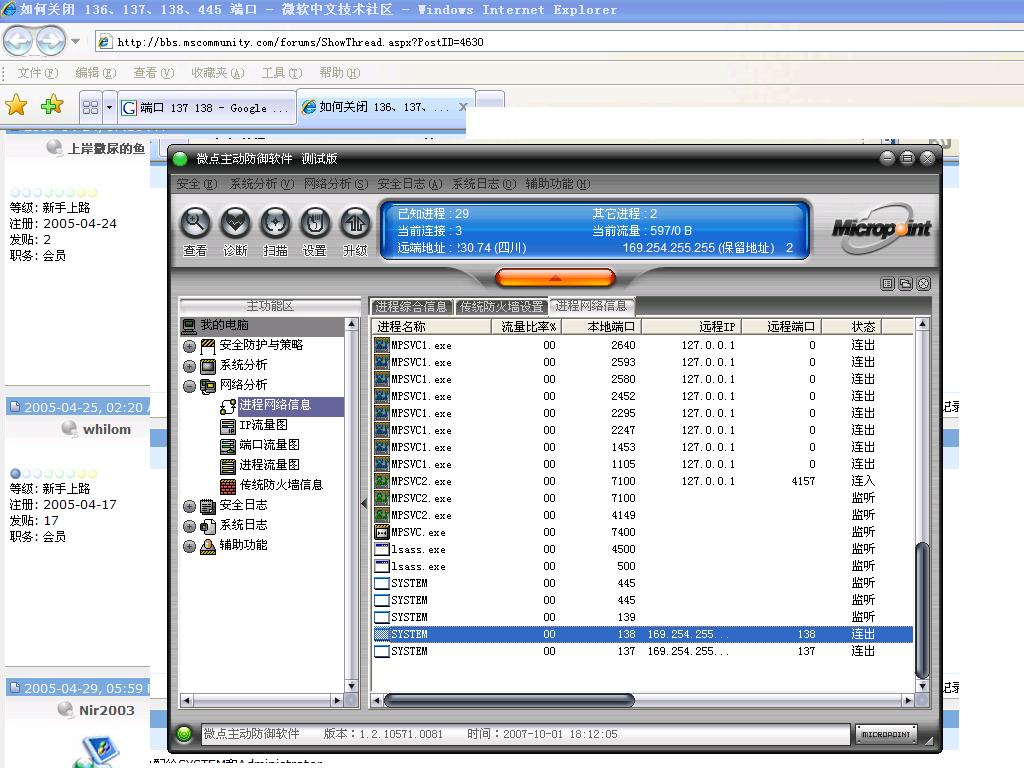Open the 诊断 heart diagnostic tool

235,223
